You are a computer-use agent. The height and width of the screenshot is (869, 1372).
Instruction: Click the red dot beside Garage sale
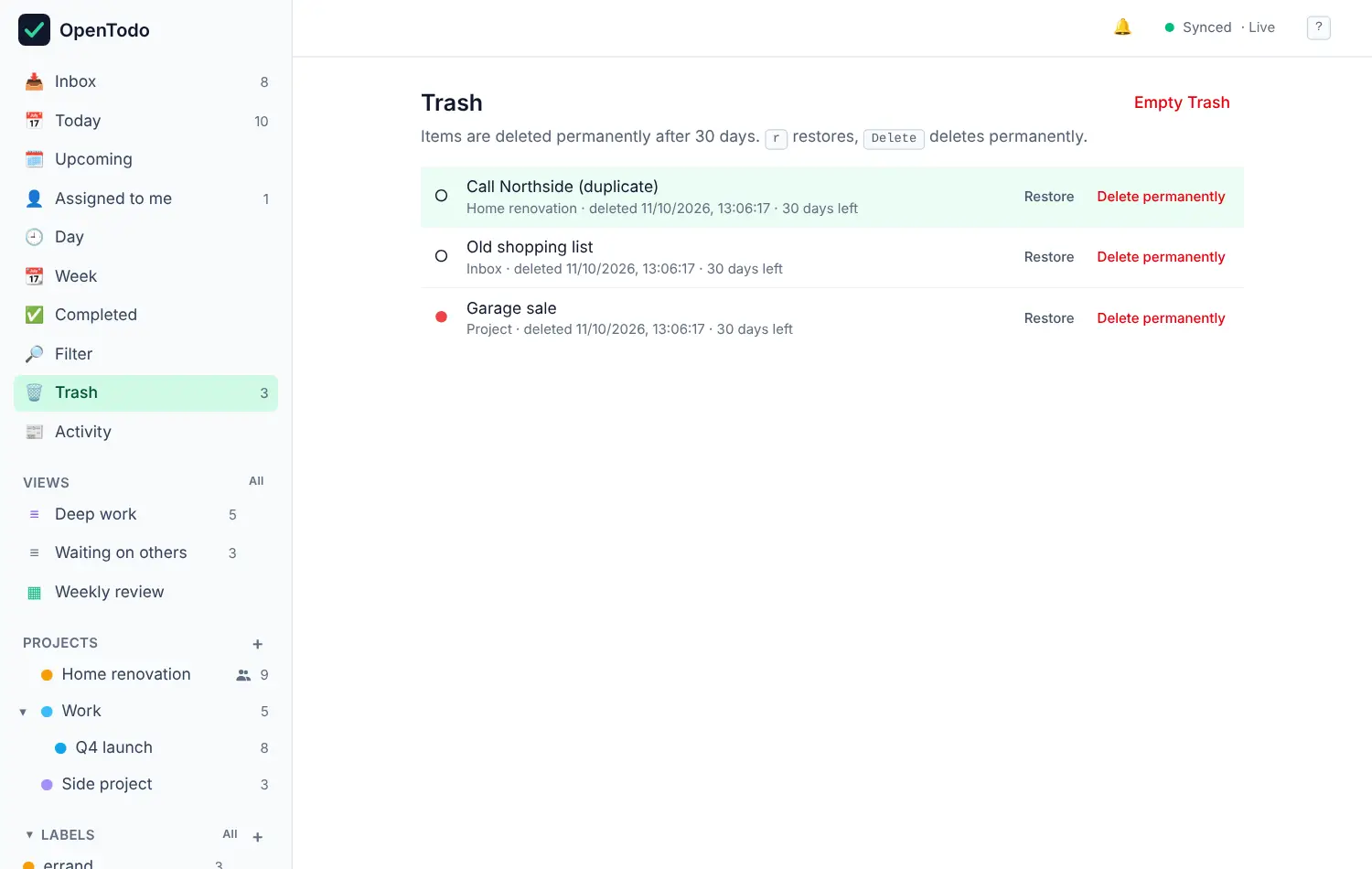pos(441,317)
